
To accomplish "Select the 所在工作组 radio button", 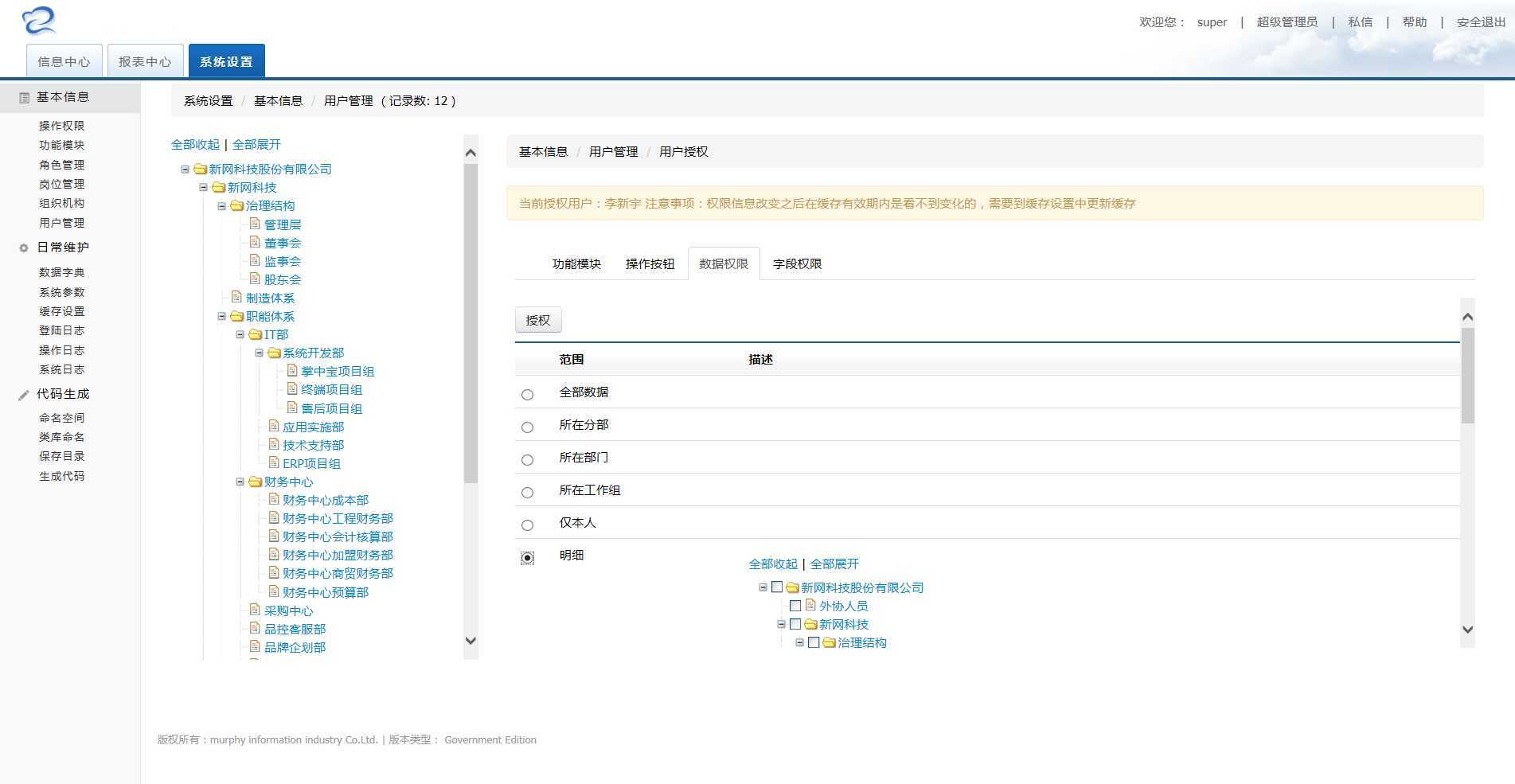I will (527, 493).
